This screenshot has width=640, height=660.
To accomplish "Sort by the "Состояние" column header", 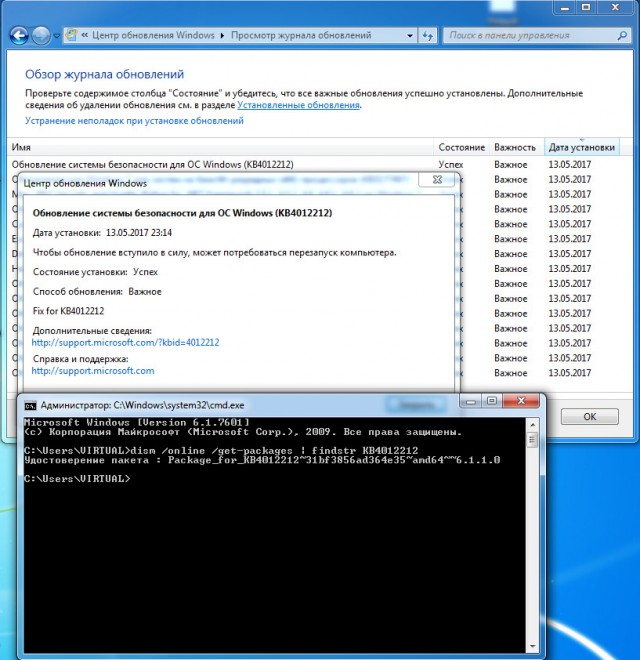I will pos(461,147).
